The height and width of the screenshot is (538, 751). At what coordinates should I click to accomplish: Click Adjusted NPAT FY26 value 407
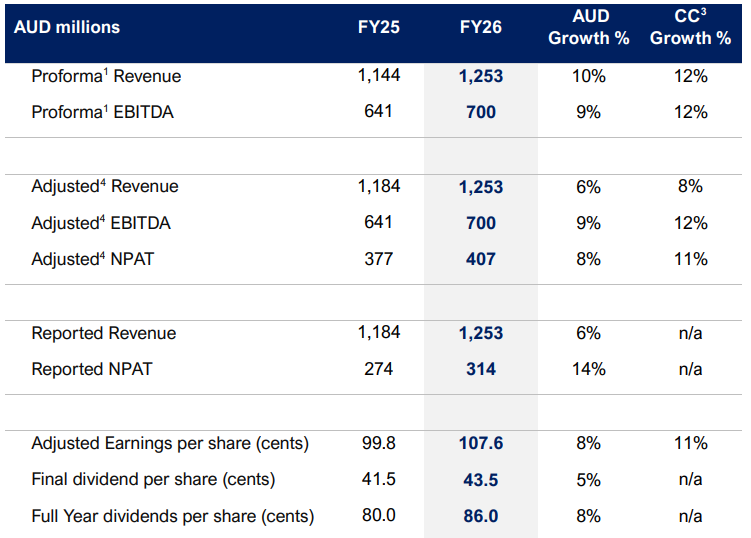click(481, 259)
